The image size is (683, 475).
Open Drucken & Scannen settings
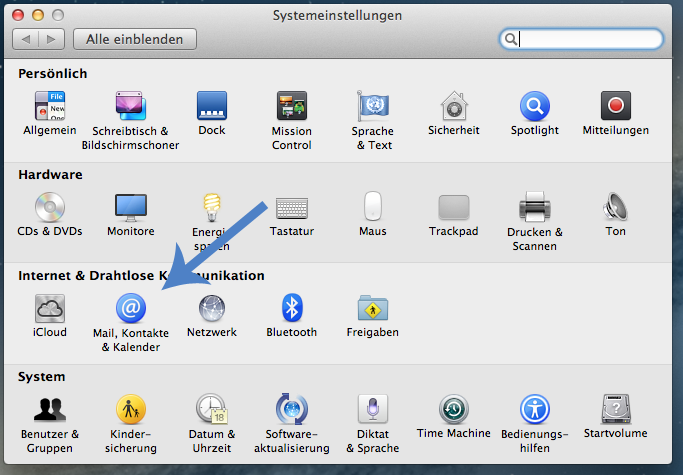pos(534,208)
